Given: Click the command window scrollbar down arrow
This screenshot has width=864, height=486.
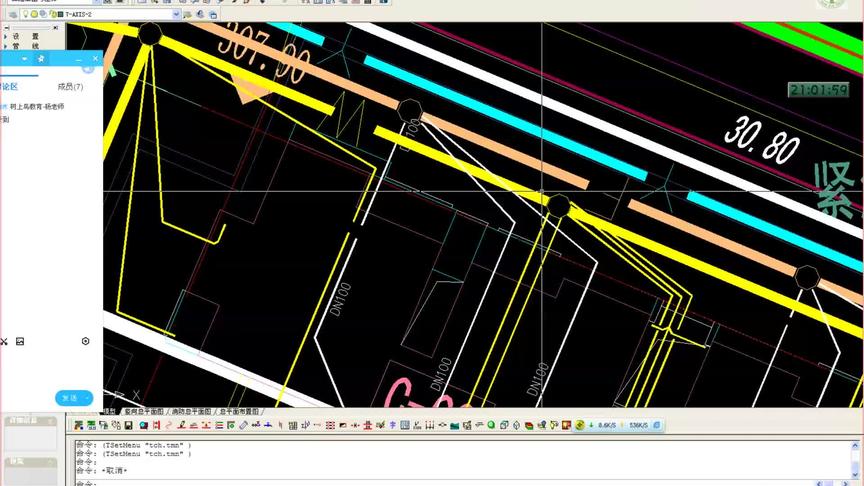Looking at the screenshot, I should coord(855,474).
